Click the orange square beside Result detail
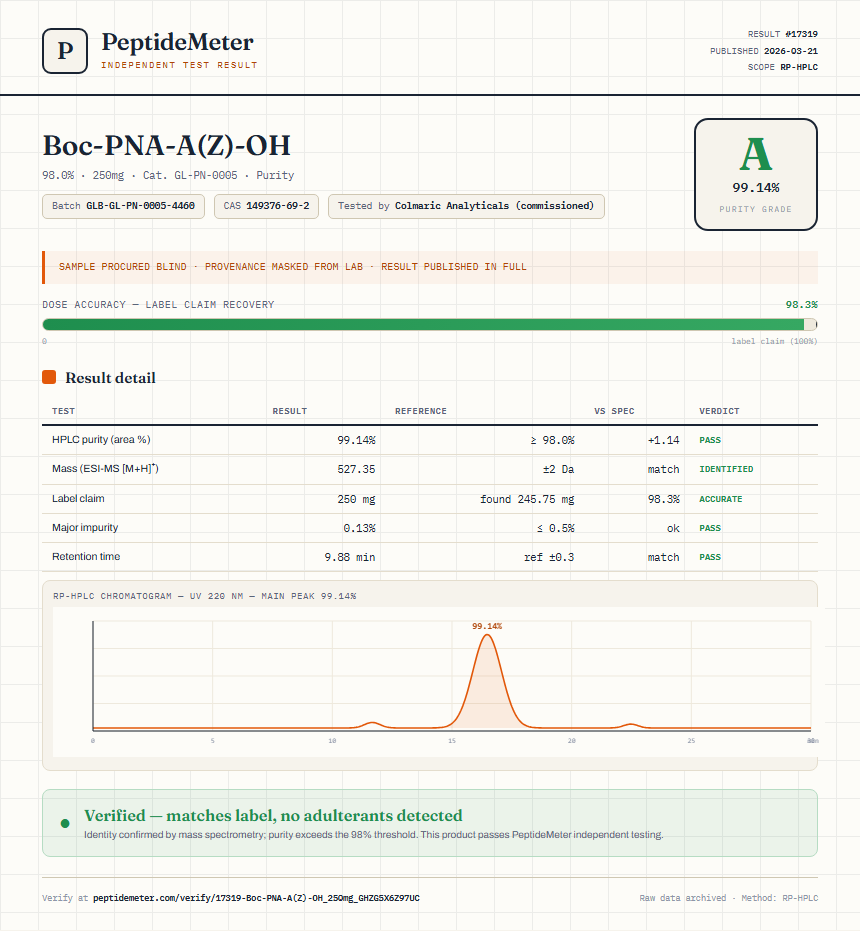 (x=49, y=377)
